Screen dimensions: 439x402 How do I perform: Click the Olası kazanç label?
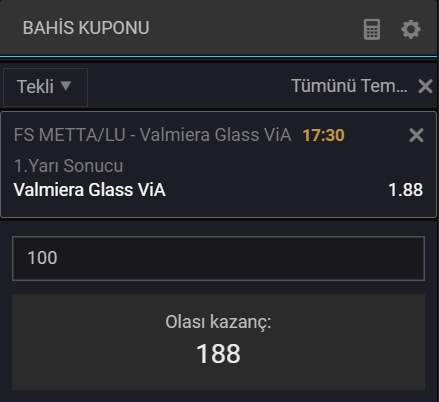(x=218, y=322)
